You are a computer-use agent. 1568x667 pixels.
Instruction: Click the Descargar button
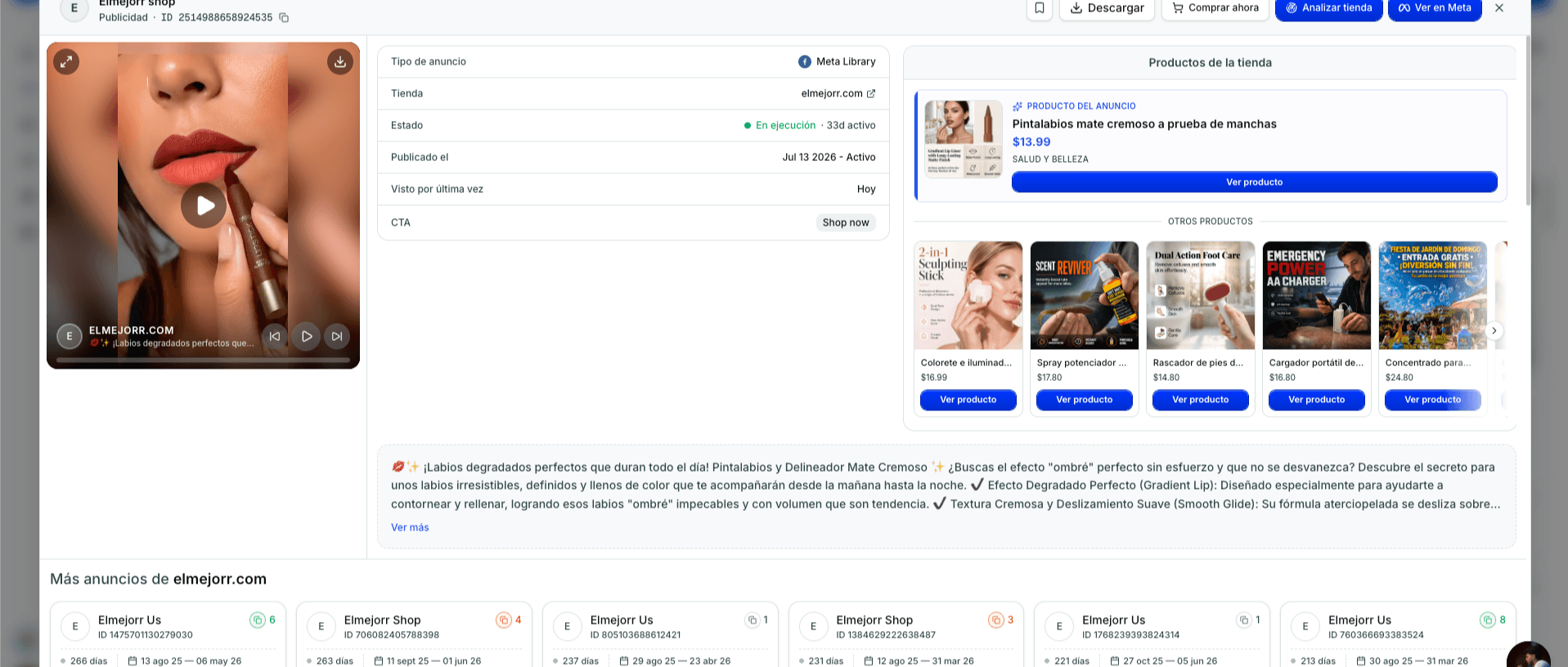click(x=1107, y=8)
